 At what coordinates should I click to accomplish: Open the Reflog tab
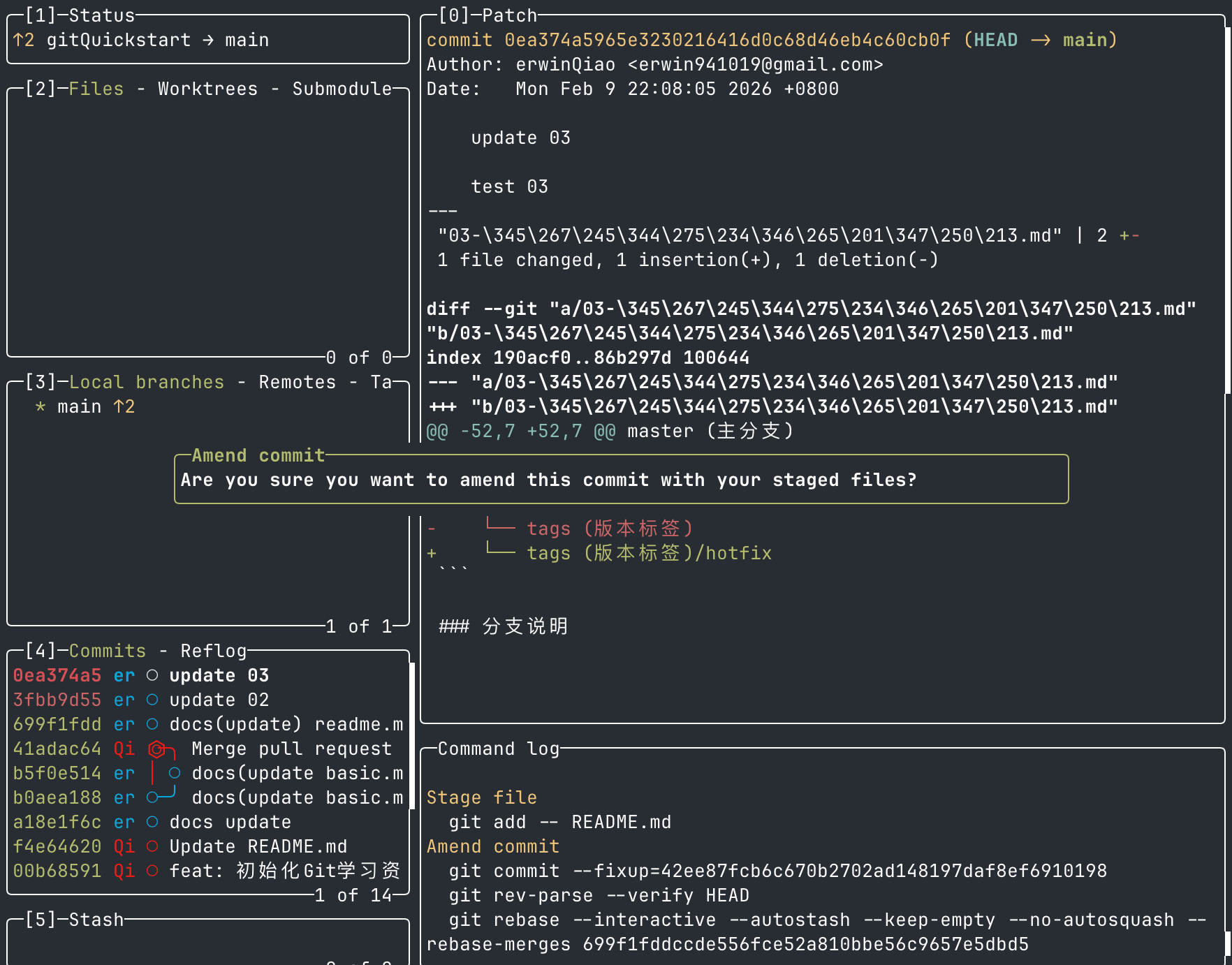pos(213,651)
